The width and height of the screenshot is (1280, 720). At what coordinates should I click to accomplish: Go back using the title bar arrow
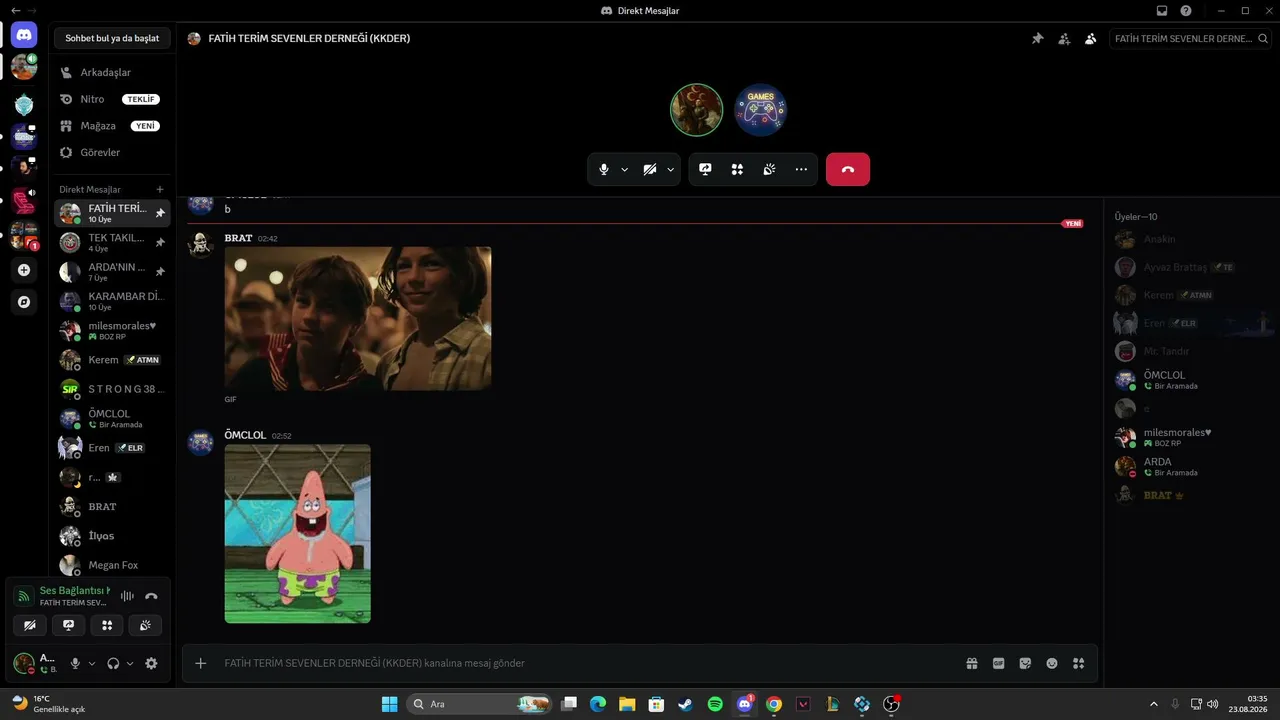15,10
